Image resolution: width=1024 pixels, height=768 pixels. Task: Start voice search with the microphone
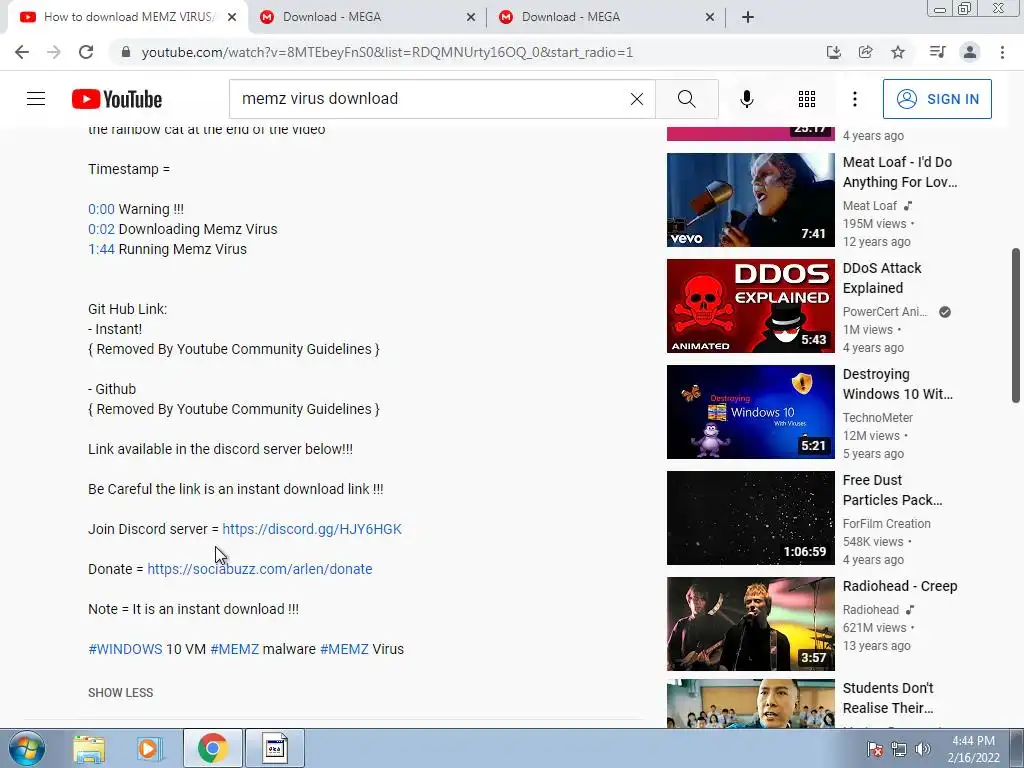click(x=746, y=99)
